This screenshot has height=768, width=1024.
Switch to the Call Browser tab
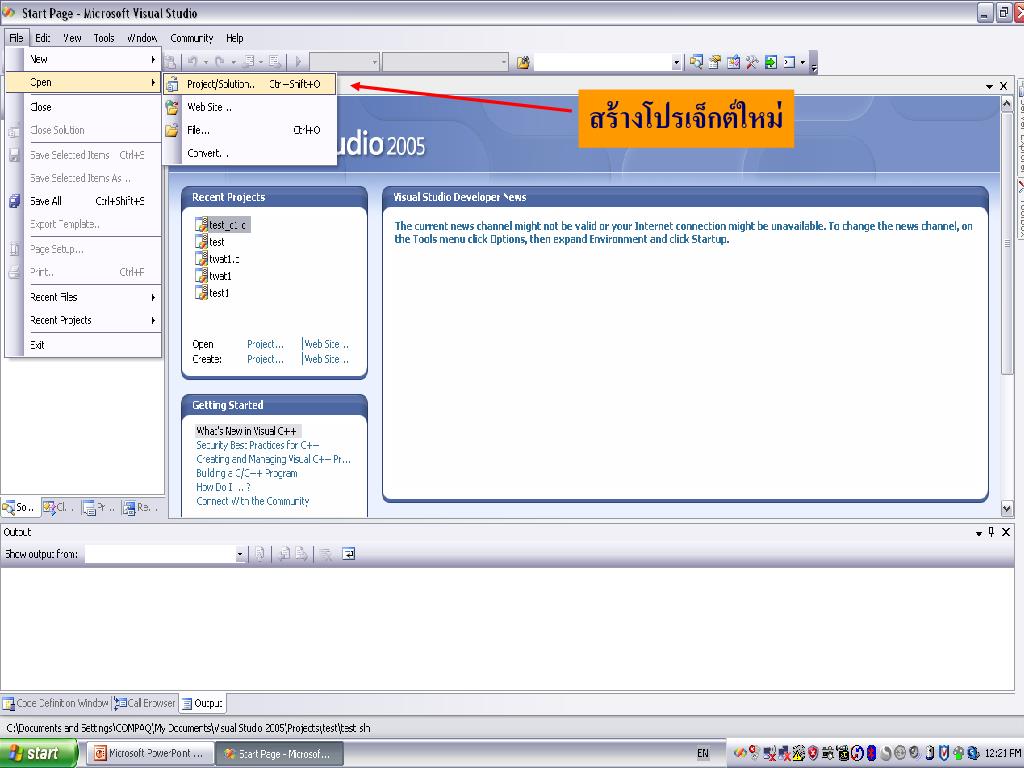coord(144,703)
